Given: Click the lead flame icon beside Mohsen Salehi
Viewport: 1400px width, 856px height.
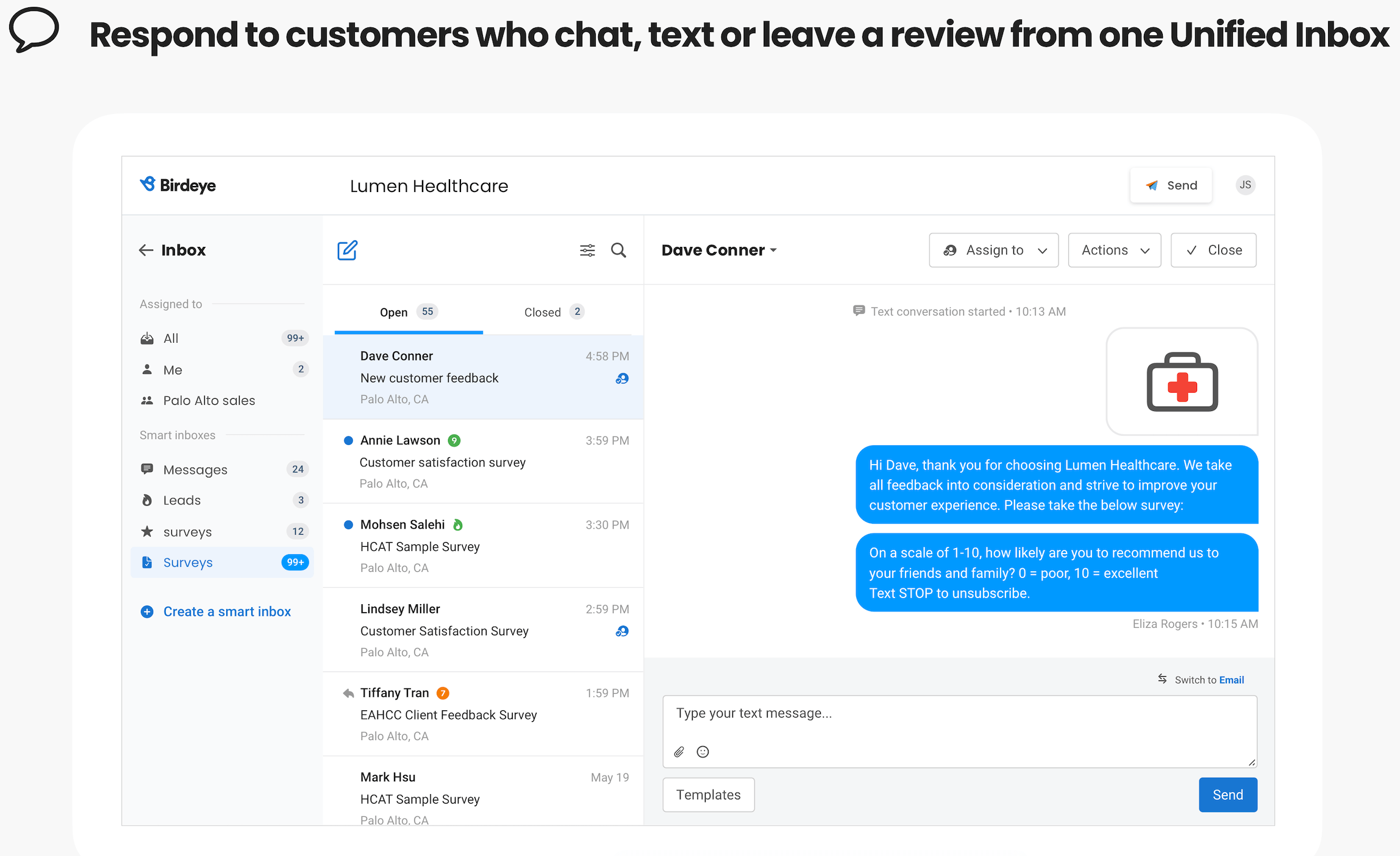Looking at the screenshot, I should (x=458, y=524).
